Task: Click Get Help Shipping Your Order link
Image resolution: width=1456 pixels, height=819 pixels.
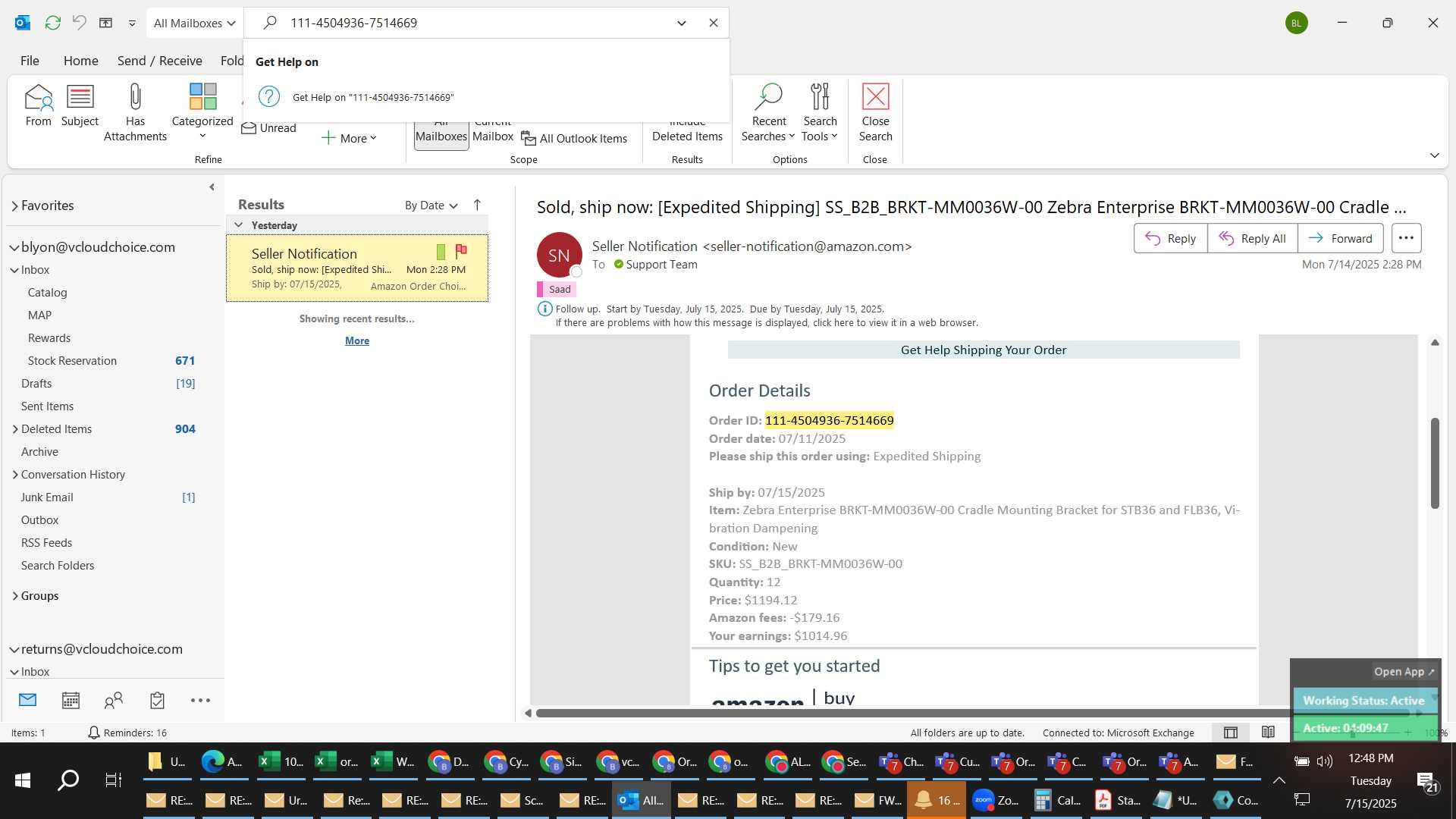Action: click(983, 350)
